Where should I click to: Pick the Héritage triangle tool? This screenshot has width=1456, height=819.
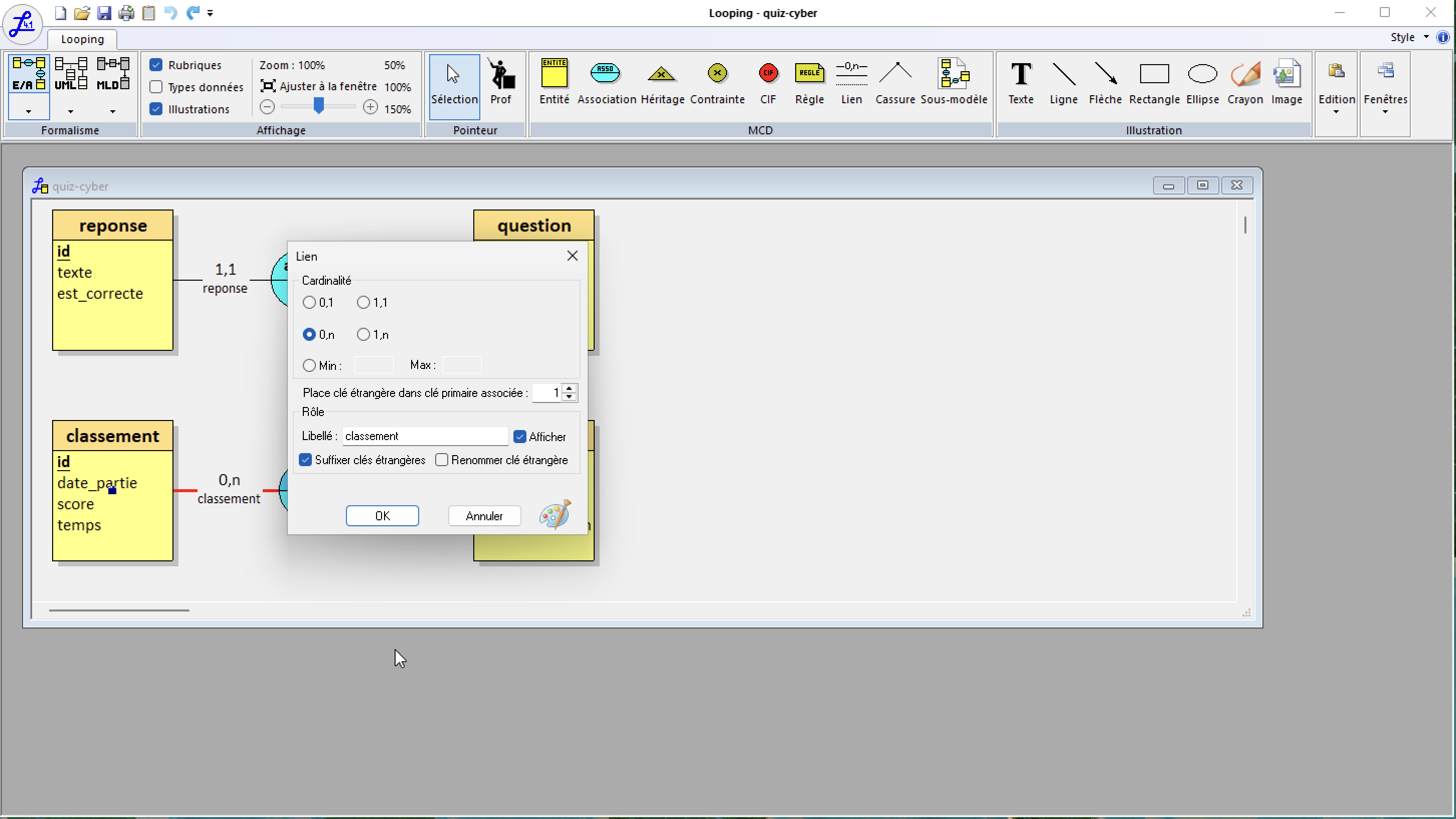[x=662, y=83]
